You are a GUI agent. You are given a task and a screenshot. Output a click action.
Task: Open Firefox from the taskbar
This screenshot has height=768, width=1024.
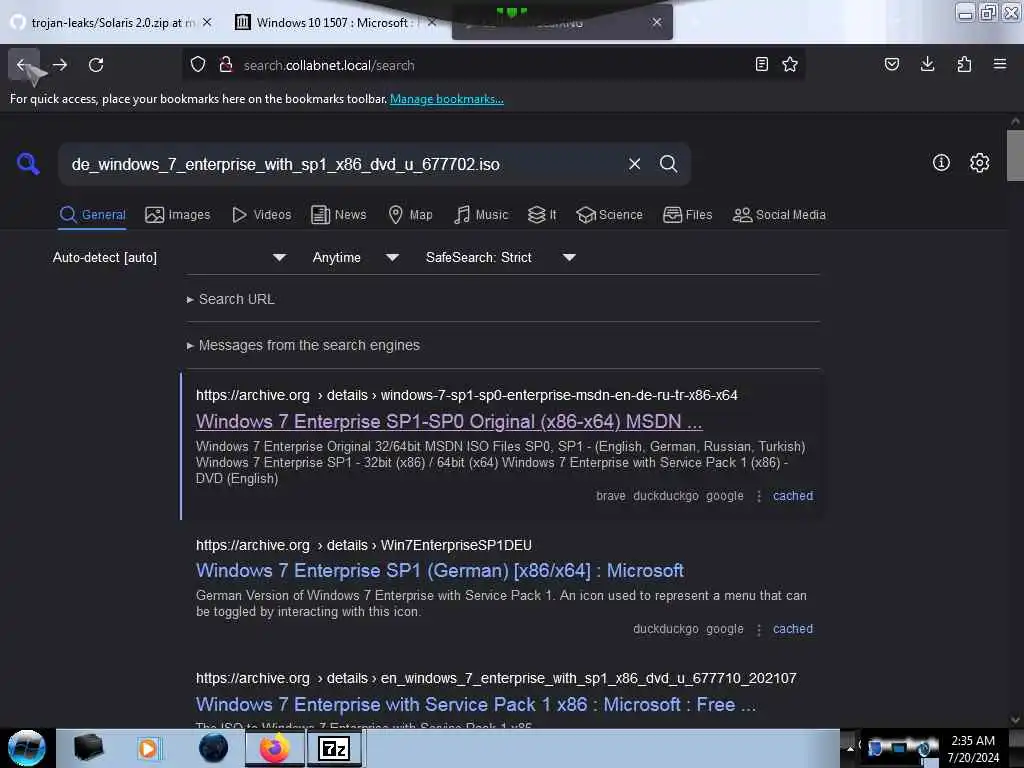click(275, 748)
